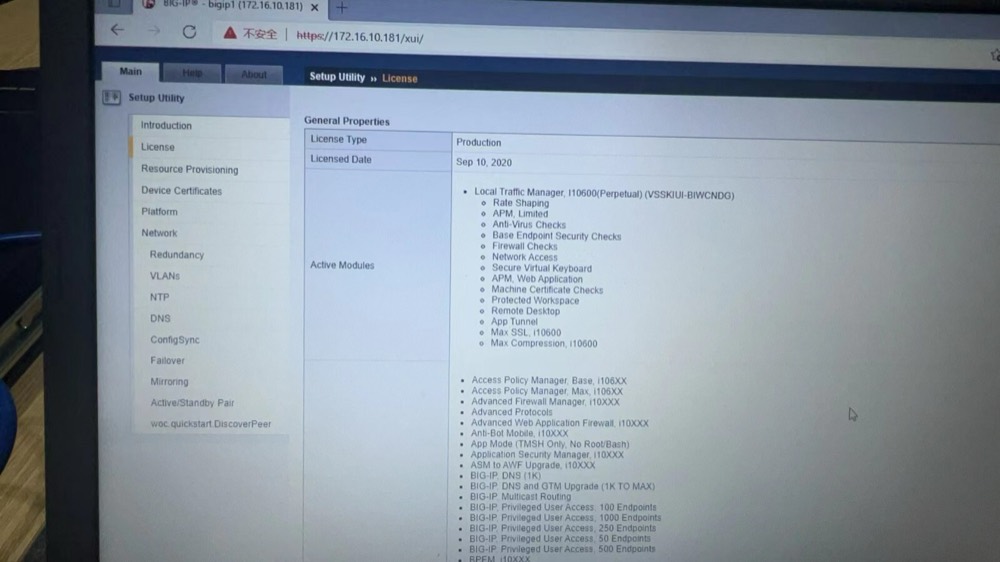This screenshot has height=562, width=1000.
Task: Click App Mode (TMSH Only) entry
Action: tap(550, 444)
